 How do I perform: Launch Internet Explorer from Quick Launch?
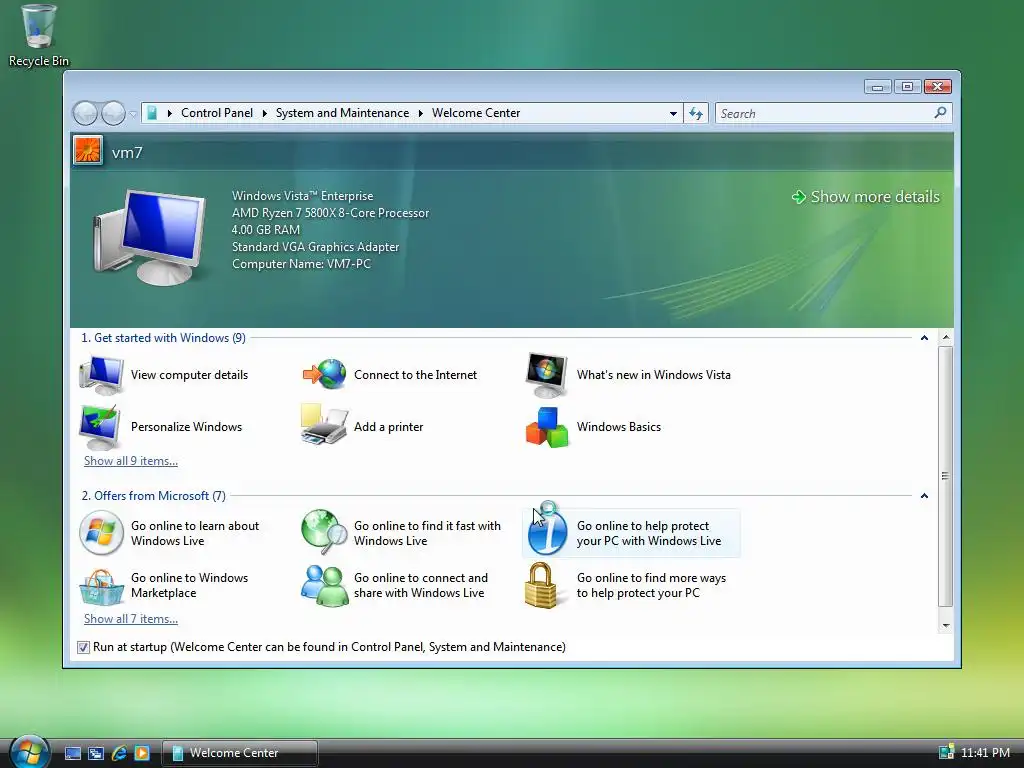[119, 753]
